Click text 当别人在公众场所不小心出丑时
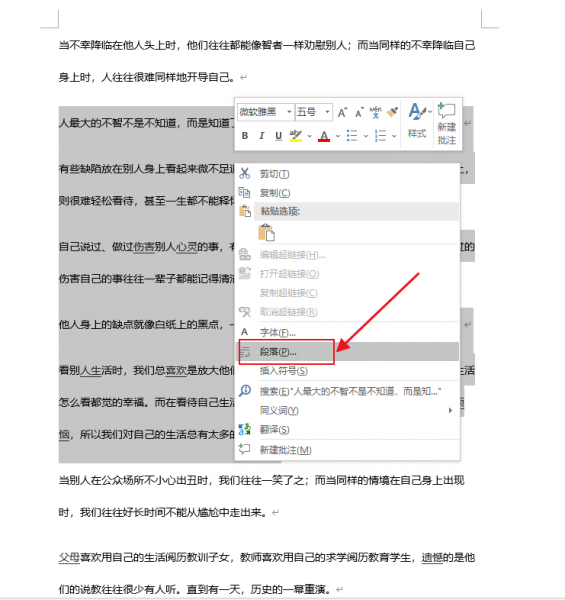This screenshot has width=565, height=600. [x=133, y=481]
